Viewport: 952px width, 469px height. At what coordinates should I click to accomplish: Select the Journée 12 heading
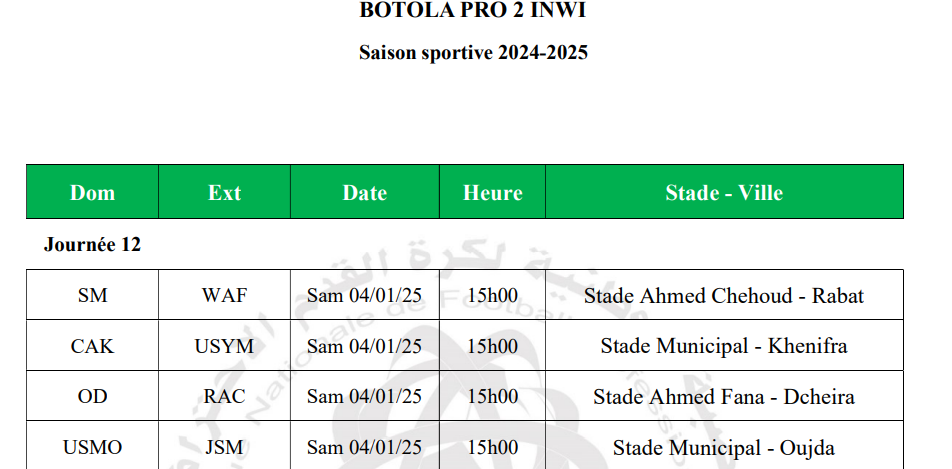pos(92,245)
